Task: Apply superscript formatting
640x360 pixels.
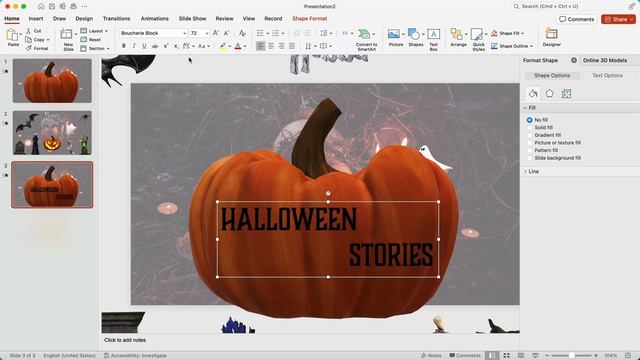Action: (166, 46)
